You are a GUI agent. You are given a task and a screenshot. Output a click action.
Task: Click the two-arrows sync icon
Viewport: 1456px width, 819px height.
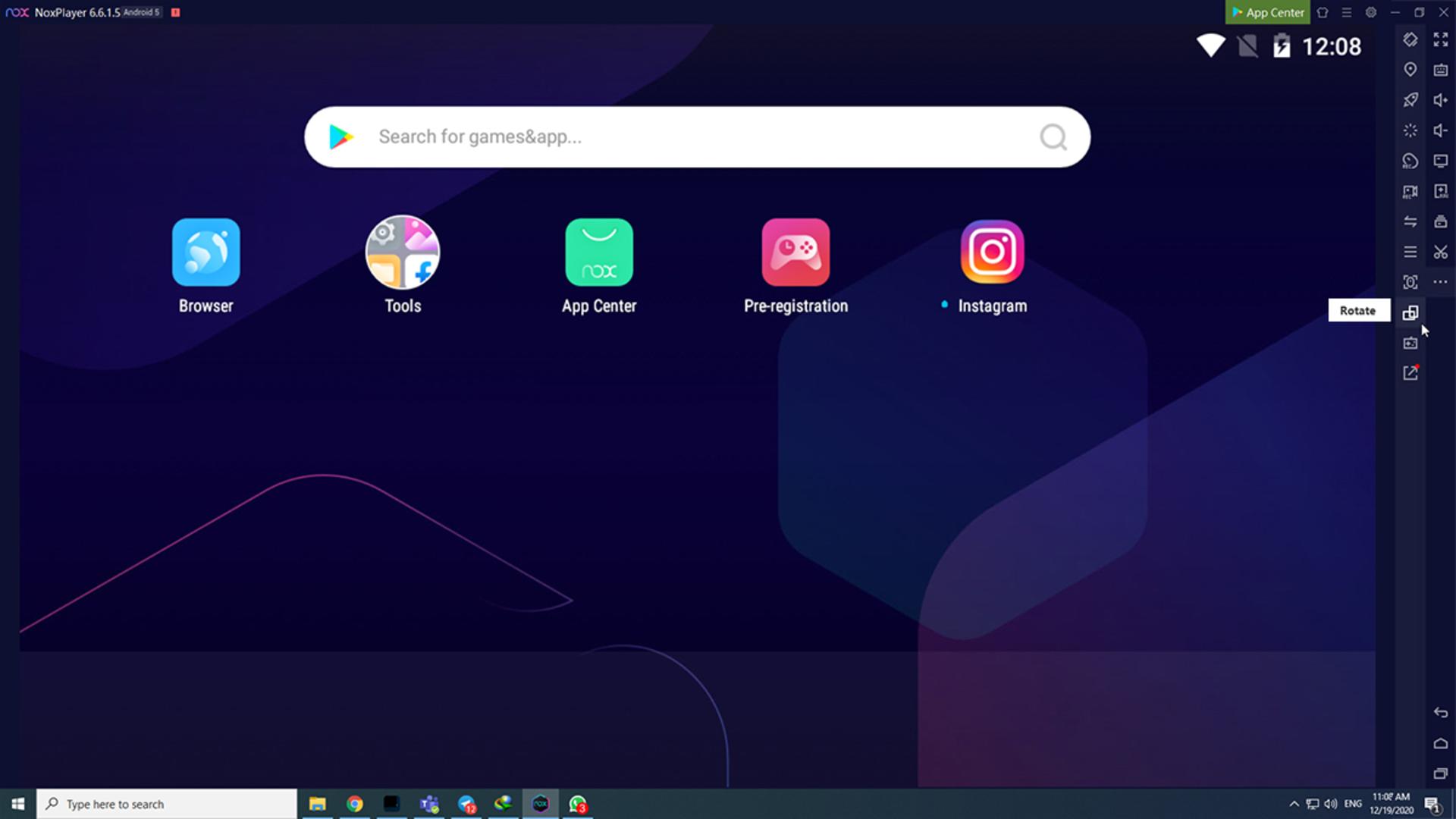tap(1410, 221)
